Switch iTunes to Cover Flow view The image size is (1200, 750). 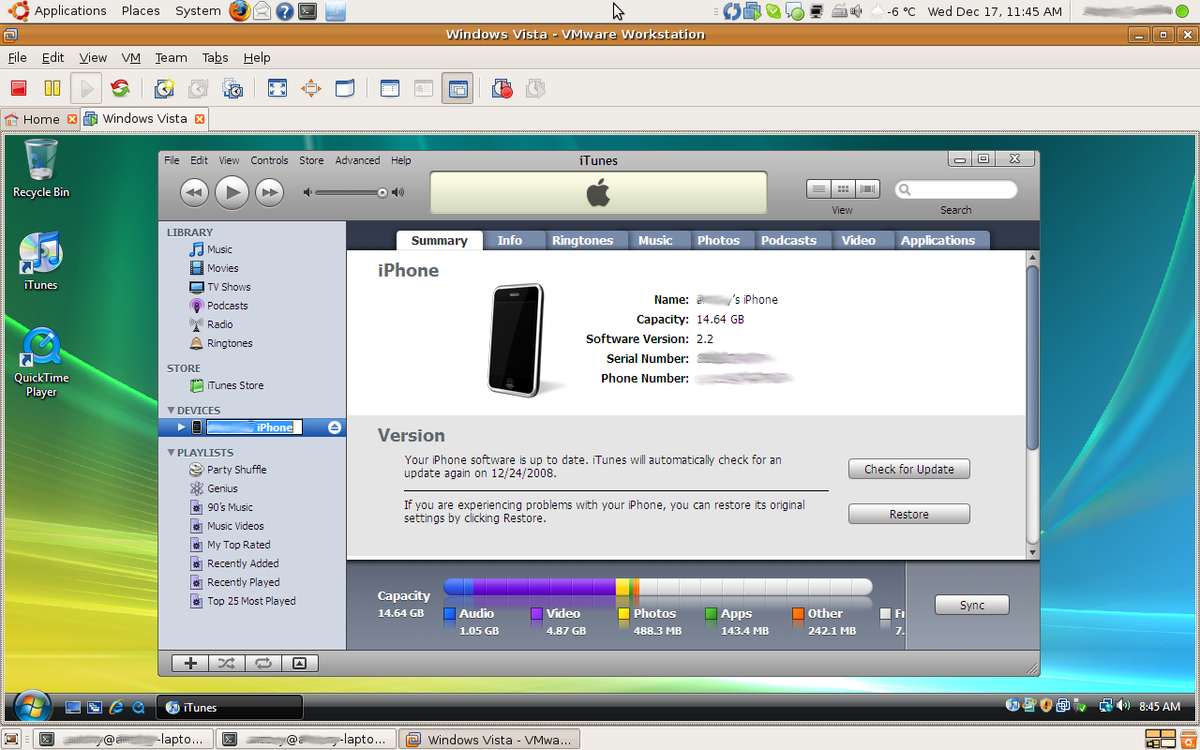point(867,189)
